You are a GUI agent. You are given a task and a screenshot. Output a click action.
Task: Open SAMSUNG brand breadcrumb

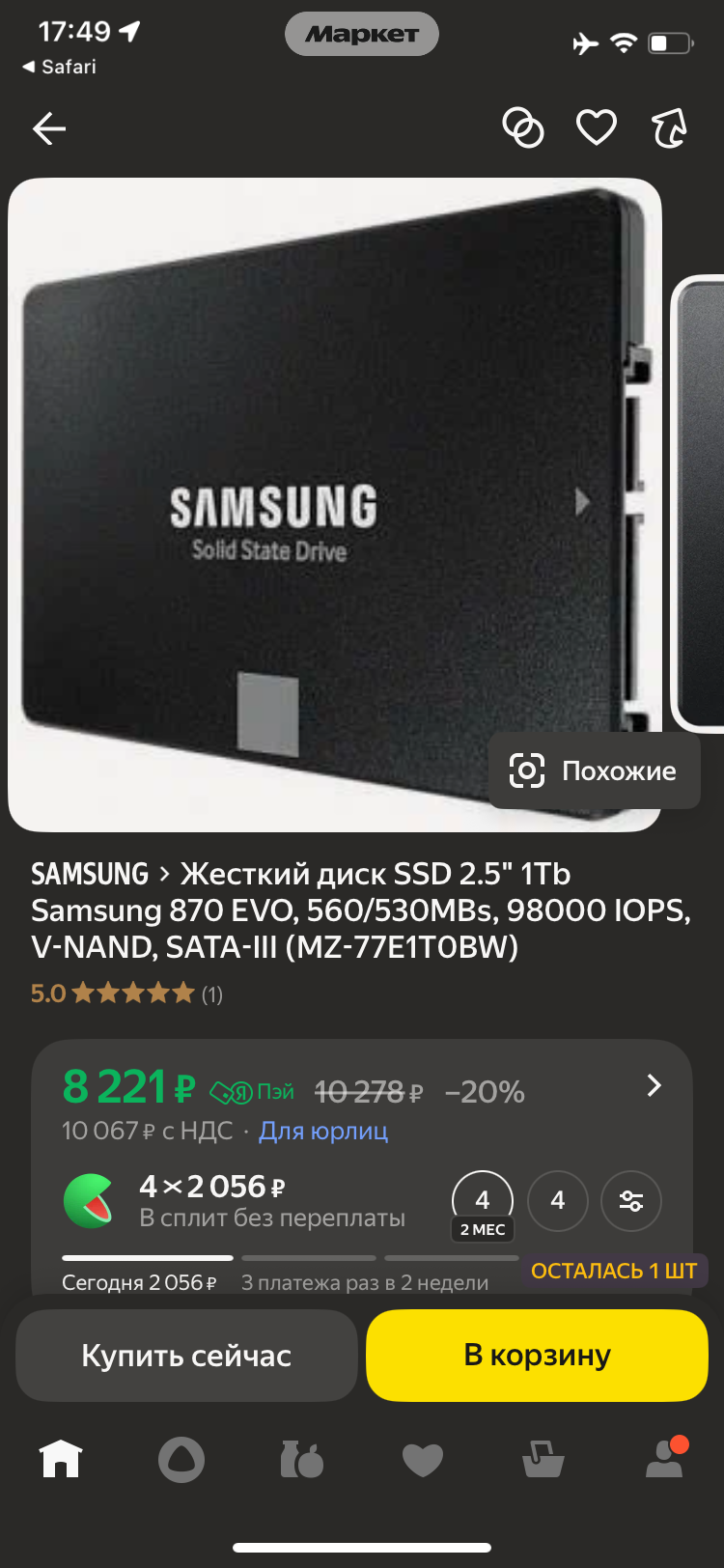pos(90,874)
